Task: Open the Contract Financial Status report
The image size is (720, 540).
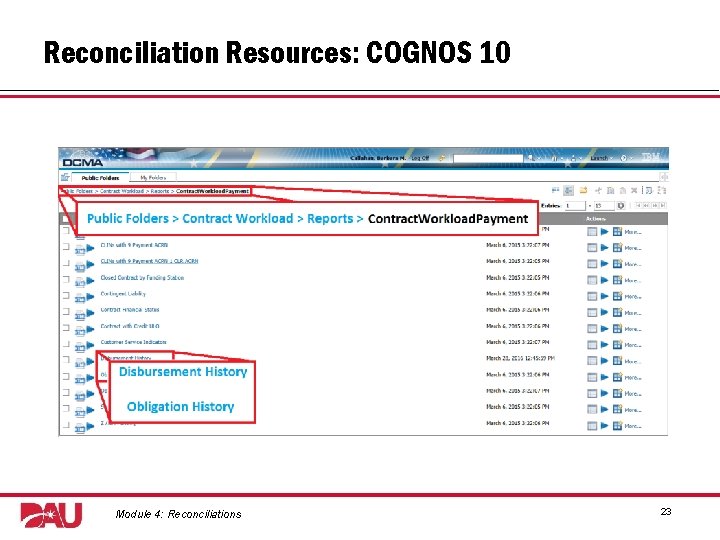Action: [130, 310]
